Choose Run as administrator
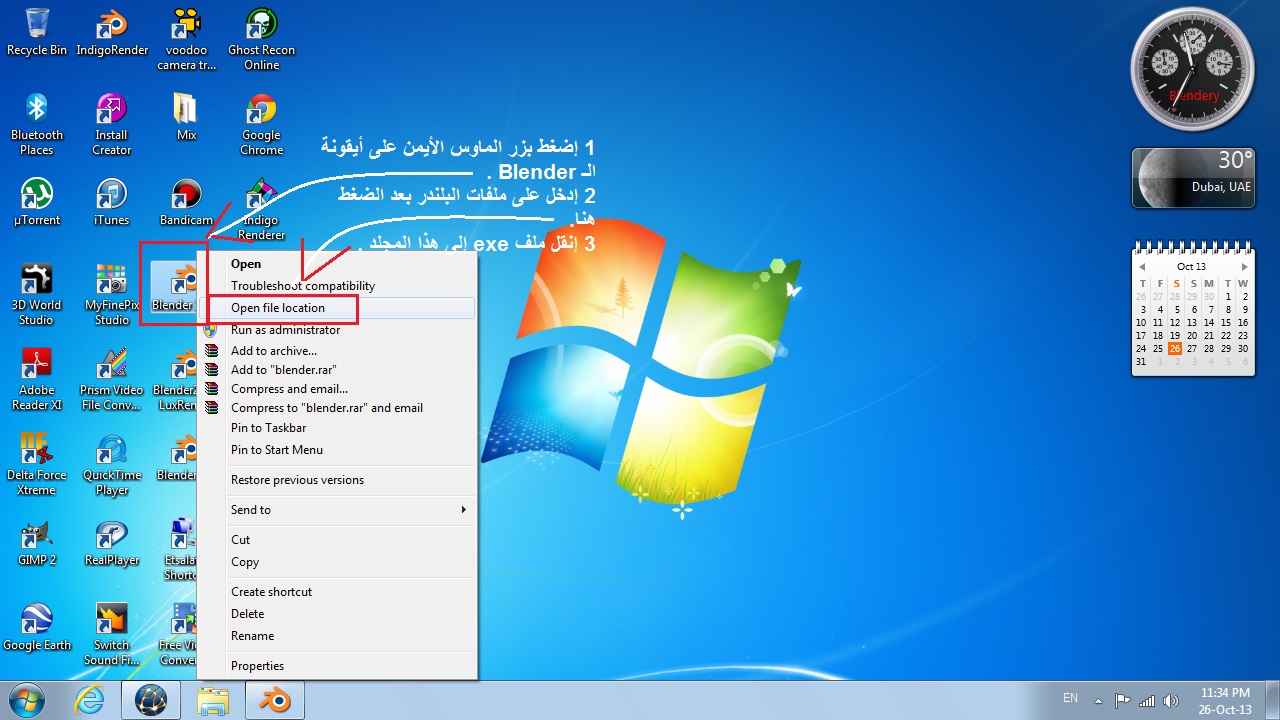This screenshot has width=1280, height=720. 338,330
